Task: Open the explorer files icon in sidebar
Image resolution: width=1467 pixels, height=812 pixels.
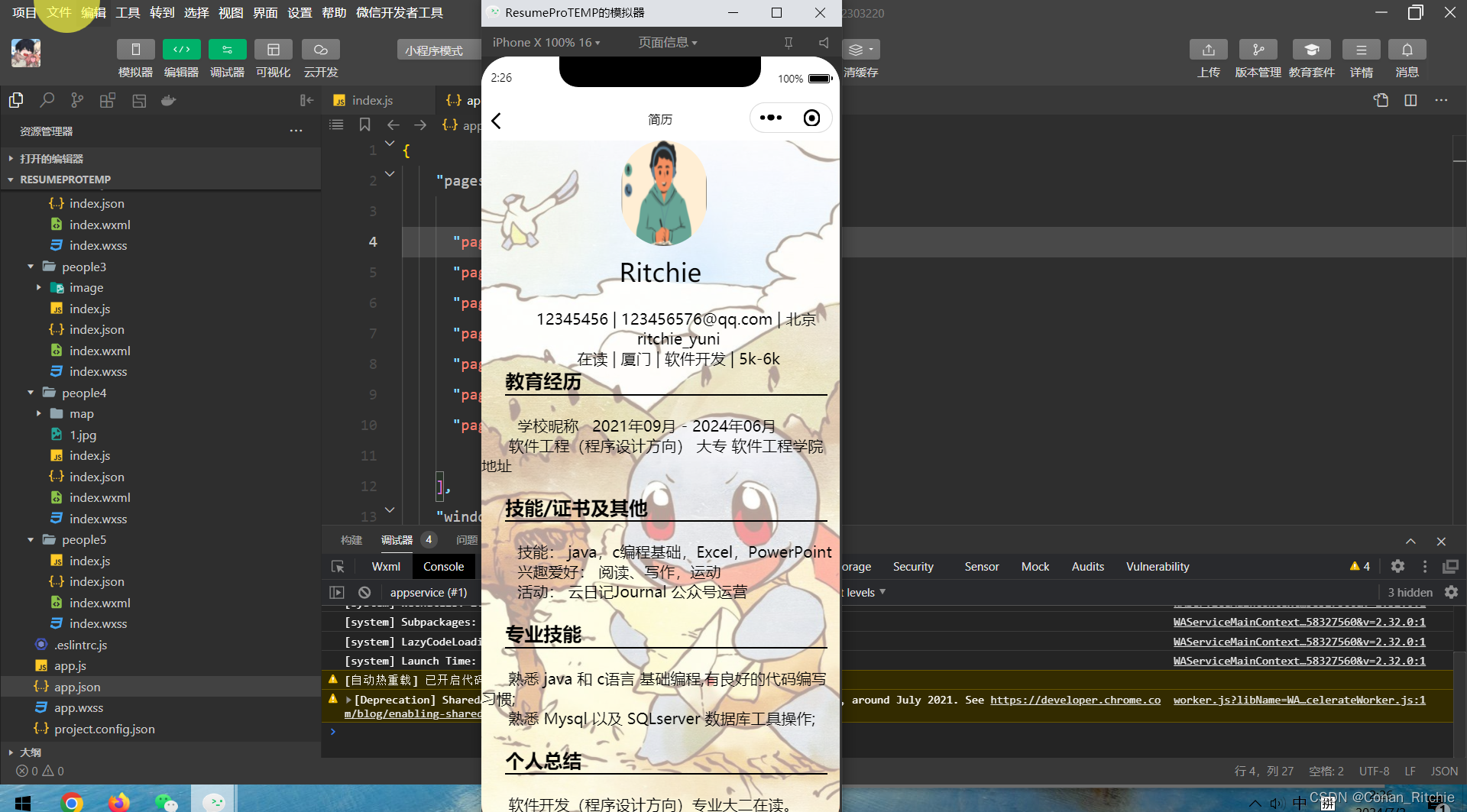Action: 16,100
